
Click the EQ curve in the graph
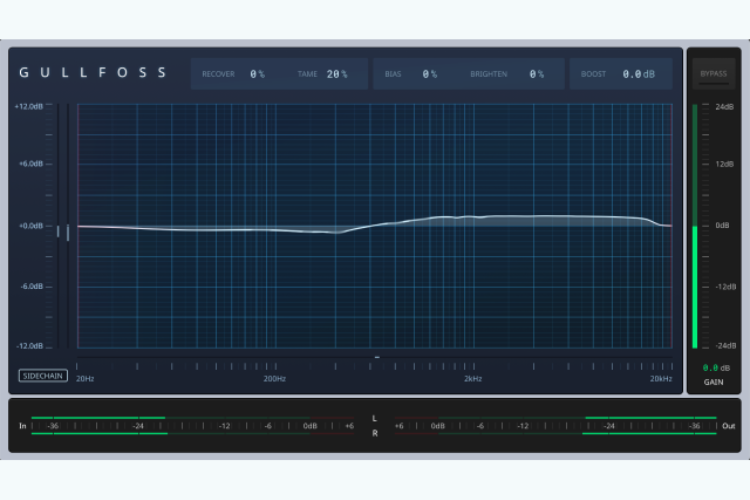375,225
